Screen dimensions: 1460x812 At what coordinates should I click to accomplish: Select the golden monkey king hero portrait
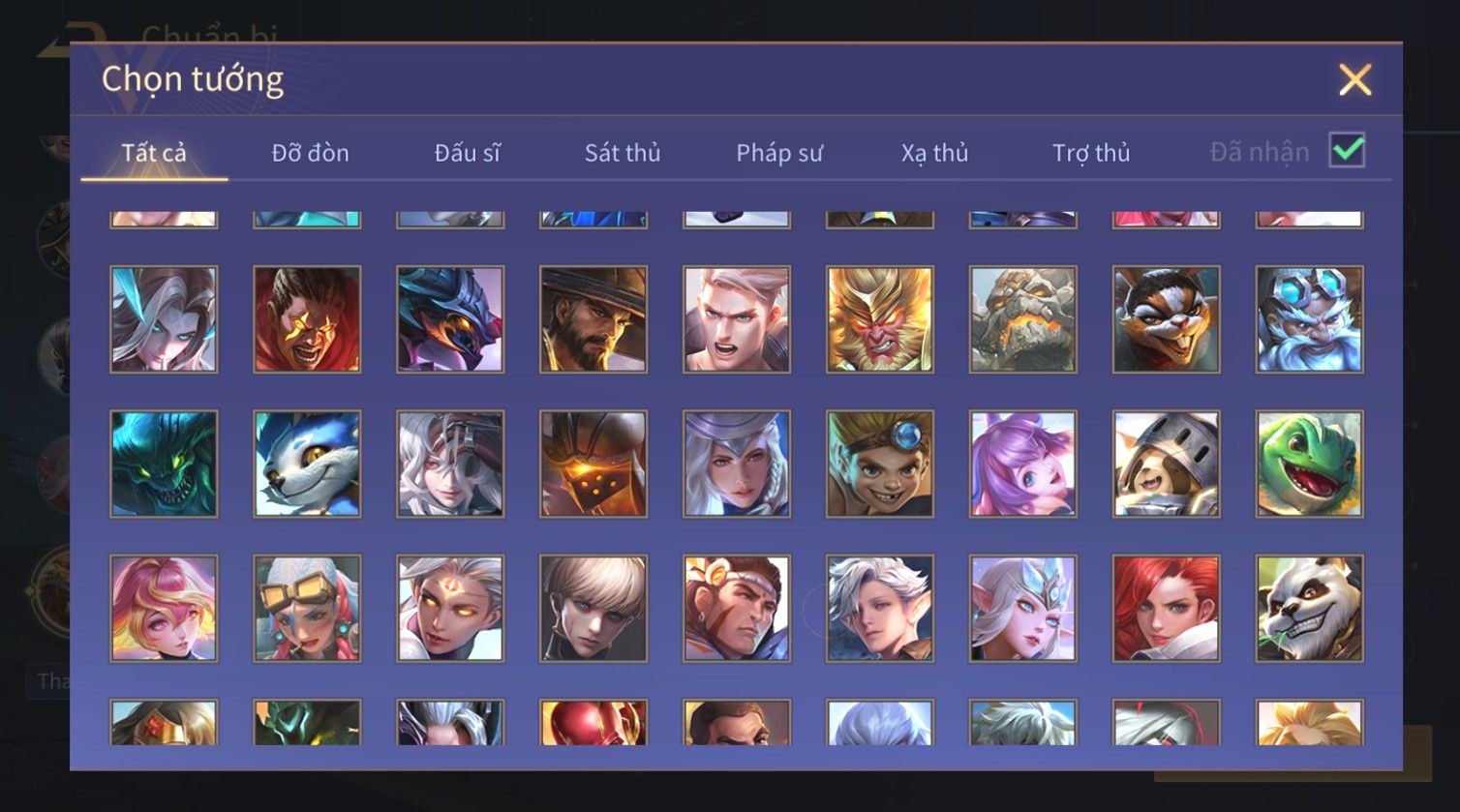[880, 319]
